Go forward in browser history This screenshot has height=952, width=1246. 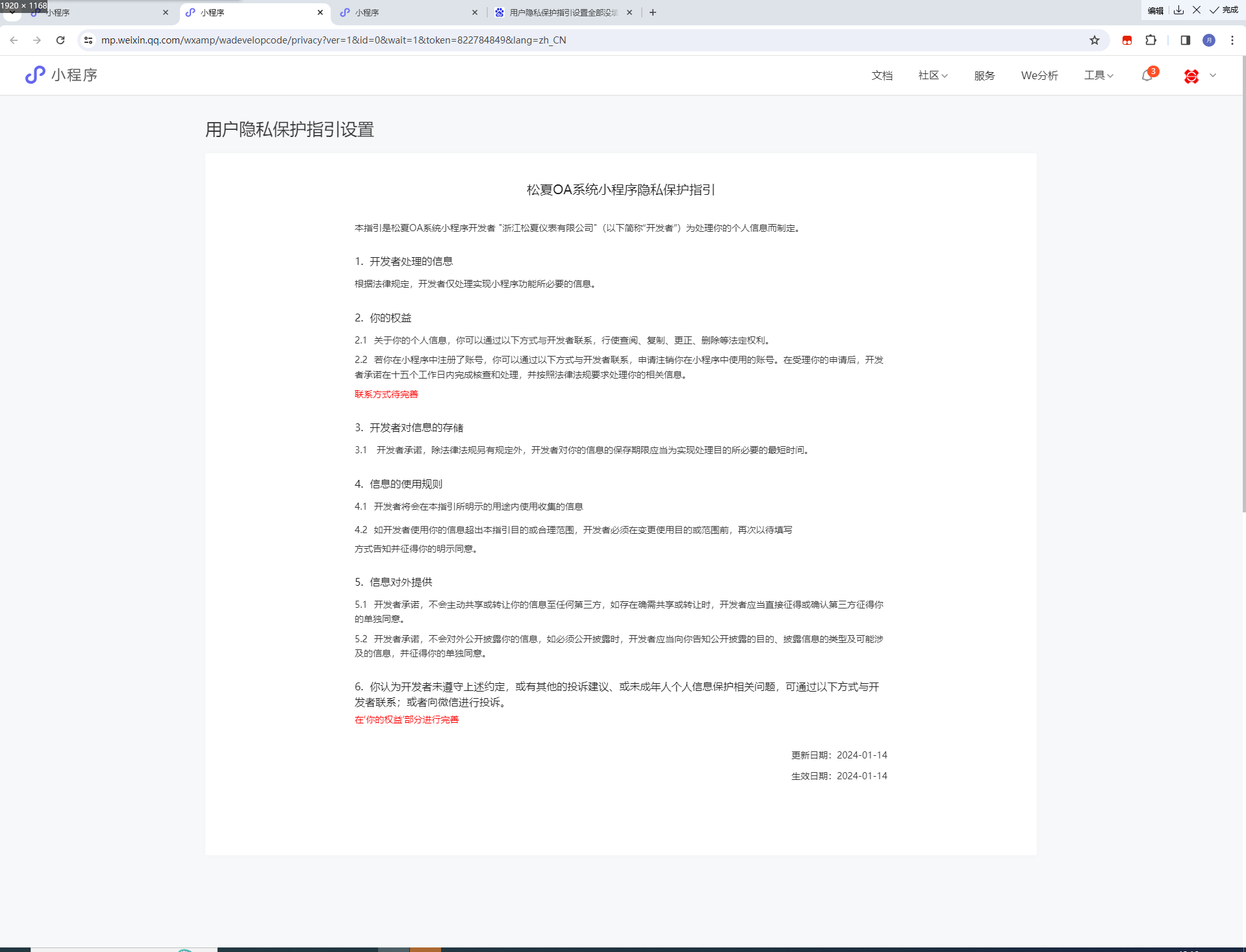coord(37,40)
